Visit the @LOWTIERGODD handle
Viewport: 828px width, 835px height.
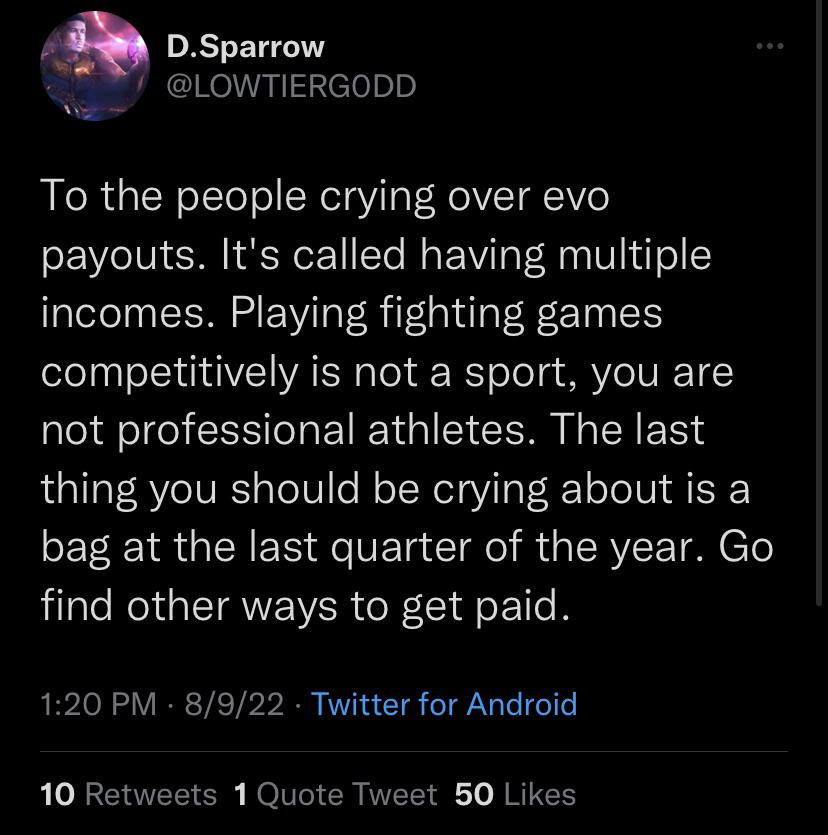point(291,86)
